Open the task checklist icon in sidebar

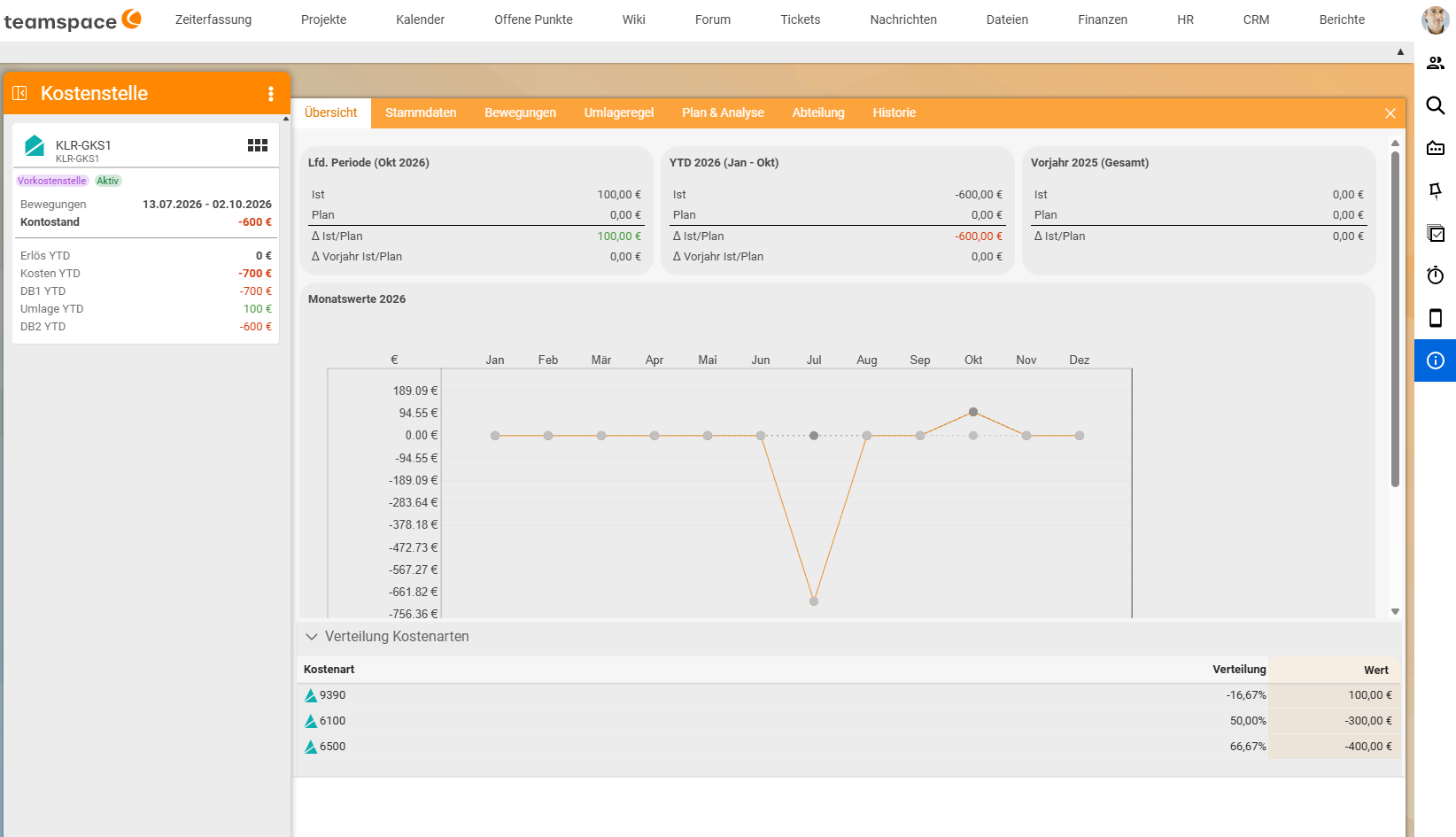[1436, 233]
